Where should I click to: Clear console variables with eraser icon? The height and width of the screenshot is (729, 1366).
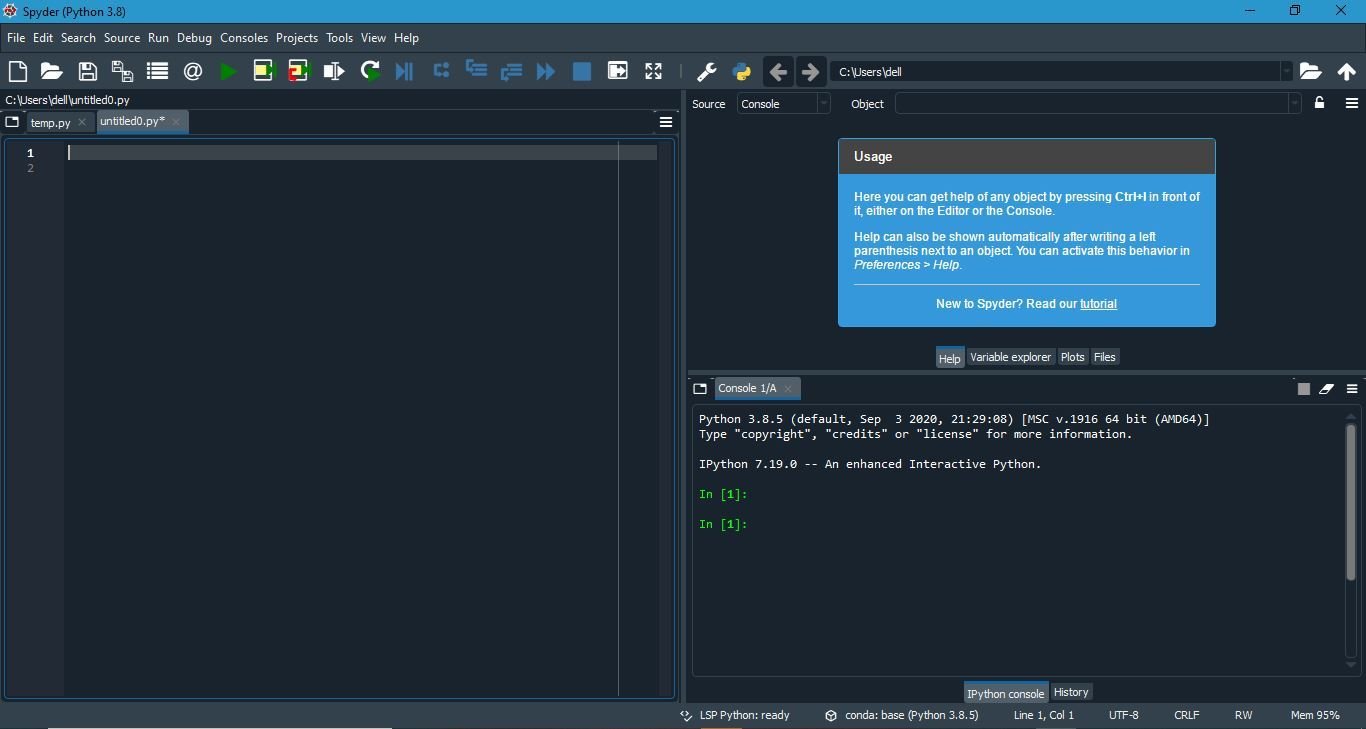1327,389
